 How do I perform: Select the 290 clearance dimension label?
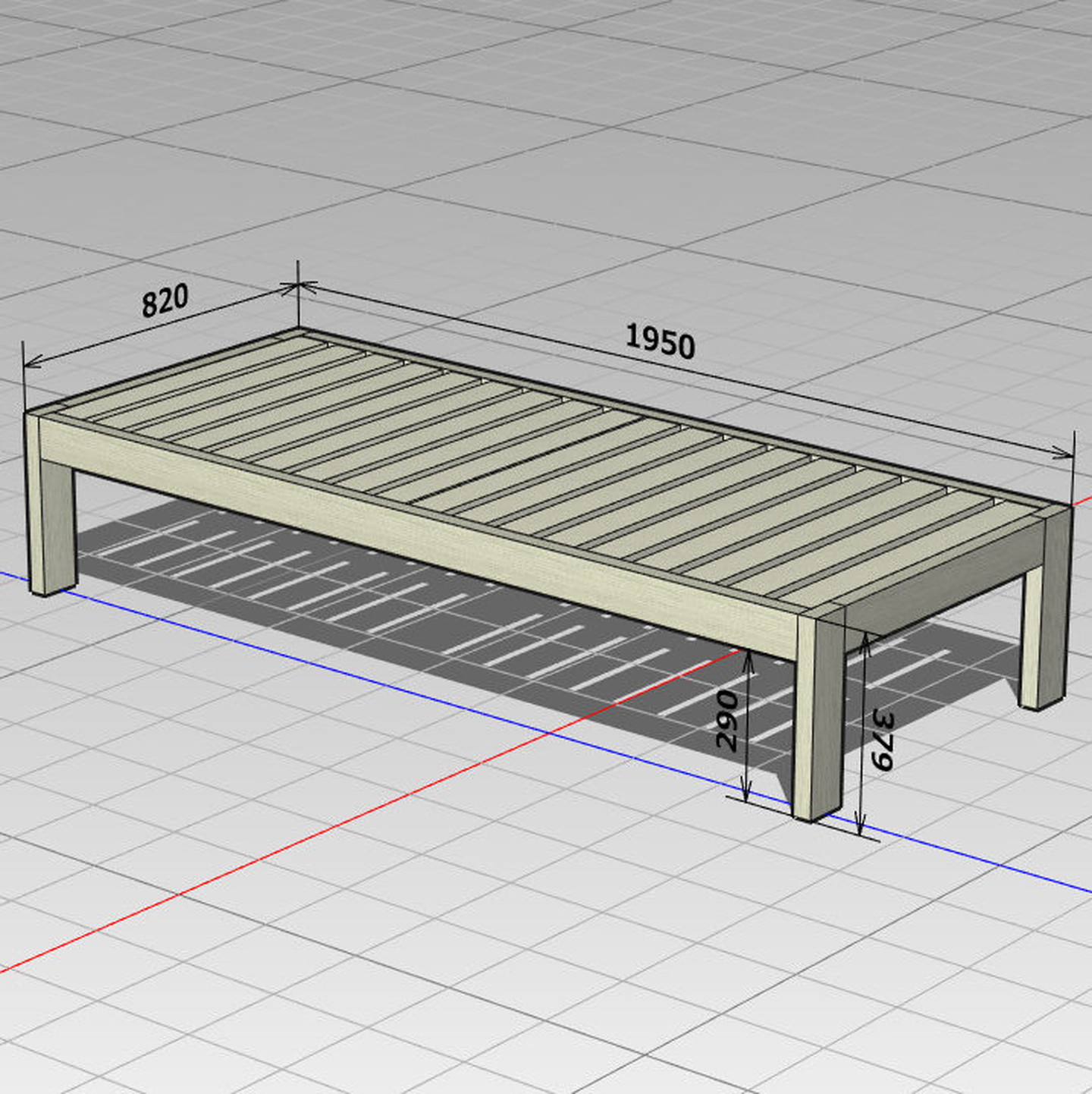[727, 721]
